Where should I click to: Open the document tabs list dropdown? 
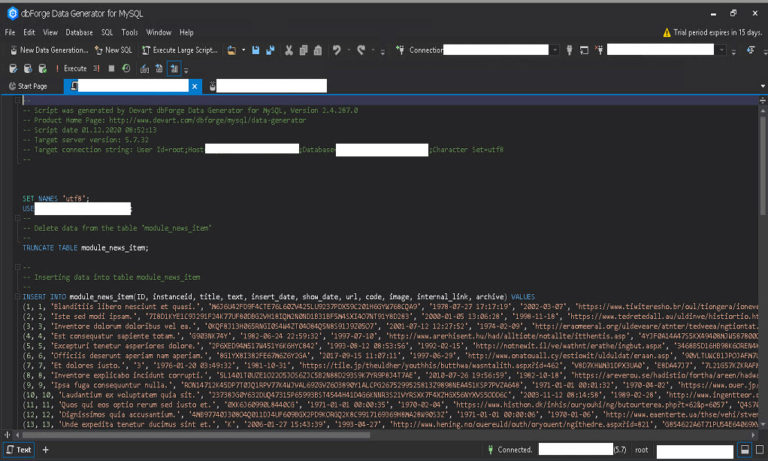pyautogui.click(x=763, y=86)
